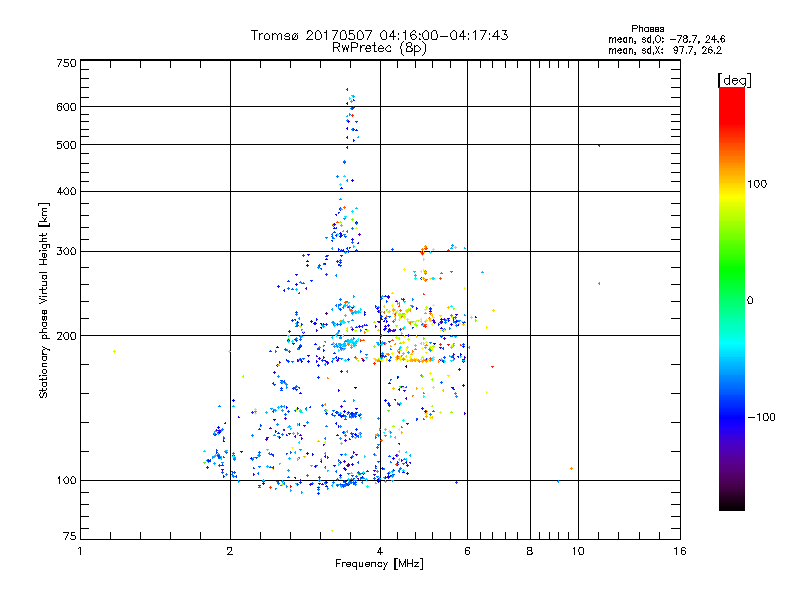The width and height of the screenshot is (800, 600).
Task: Click the colorbar tick label '100'
Action: [x=757, y=184]
